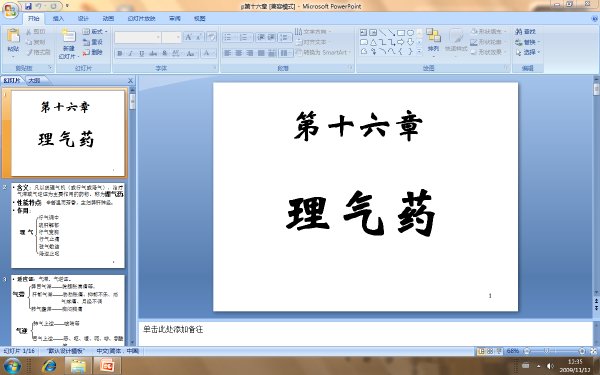Click the Paste clipboard icon
This screenshot has width=600, height=375.
13,36
